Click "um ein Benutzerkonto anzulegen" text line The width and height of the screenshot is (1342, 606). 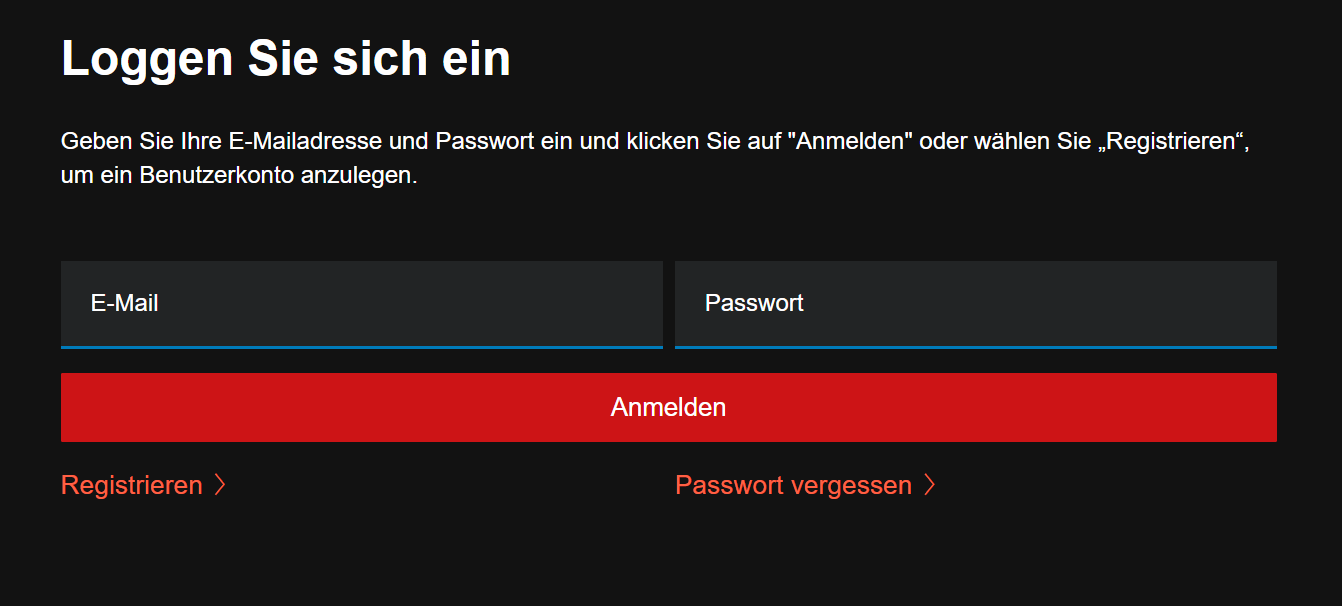(238, 175)
